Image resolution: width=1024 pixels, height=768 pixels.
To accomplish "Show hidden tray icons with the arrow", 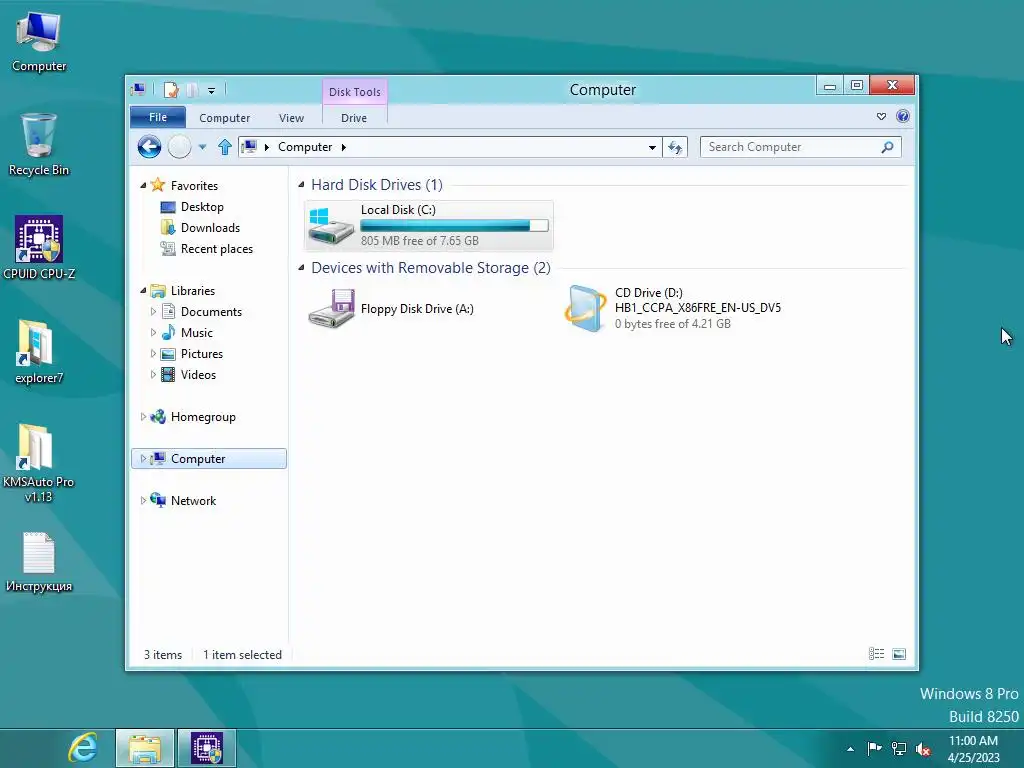I will click(x=850, y=749).
